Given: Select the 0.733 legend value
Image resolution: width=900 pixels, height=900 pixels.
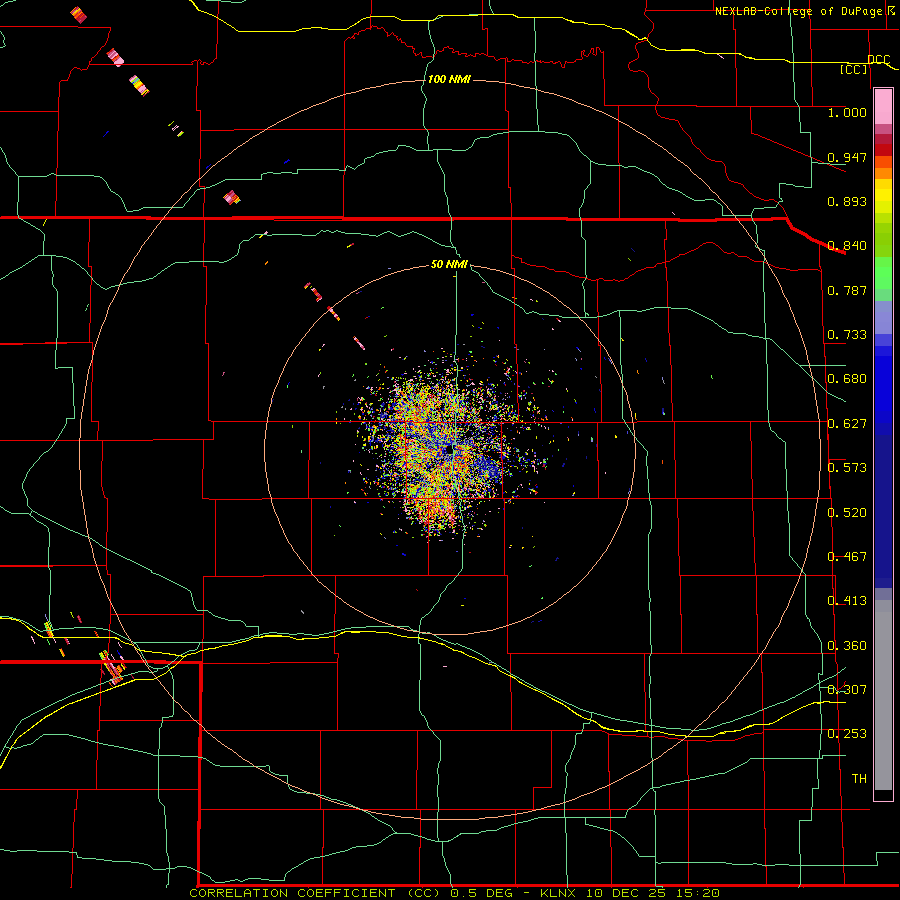Looking at the screenshot, I should 847,335.
